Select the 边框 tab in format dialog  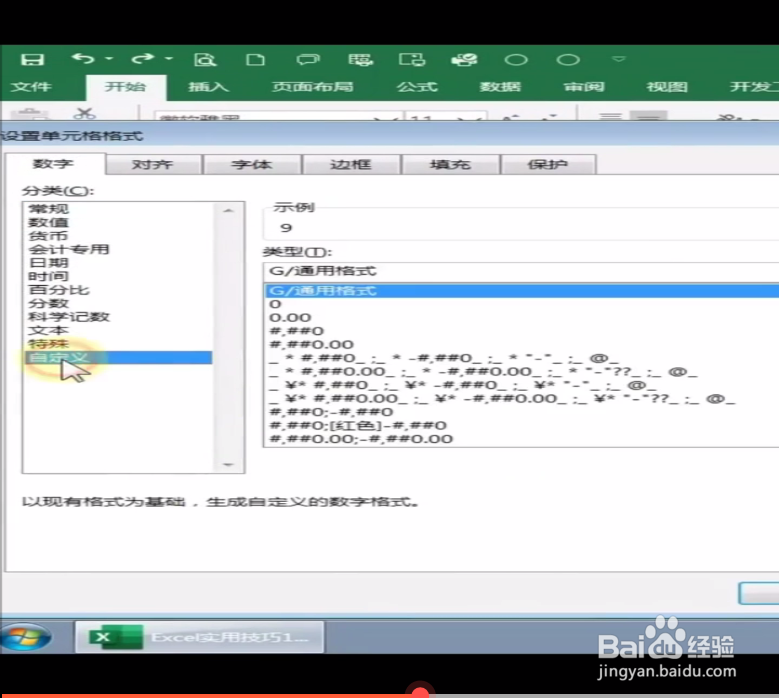(351, 164)
